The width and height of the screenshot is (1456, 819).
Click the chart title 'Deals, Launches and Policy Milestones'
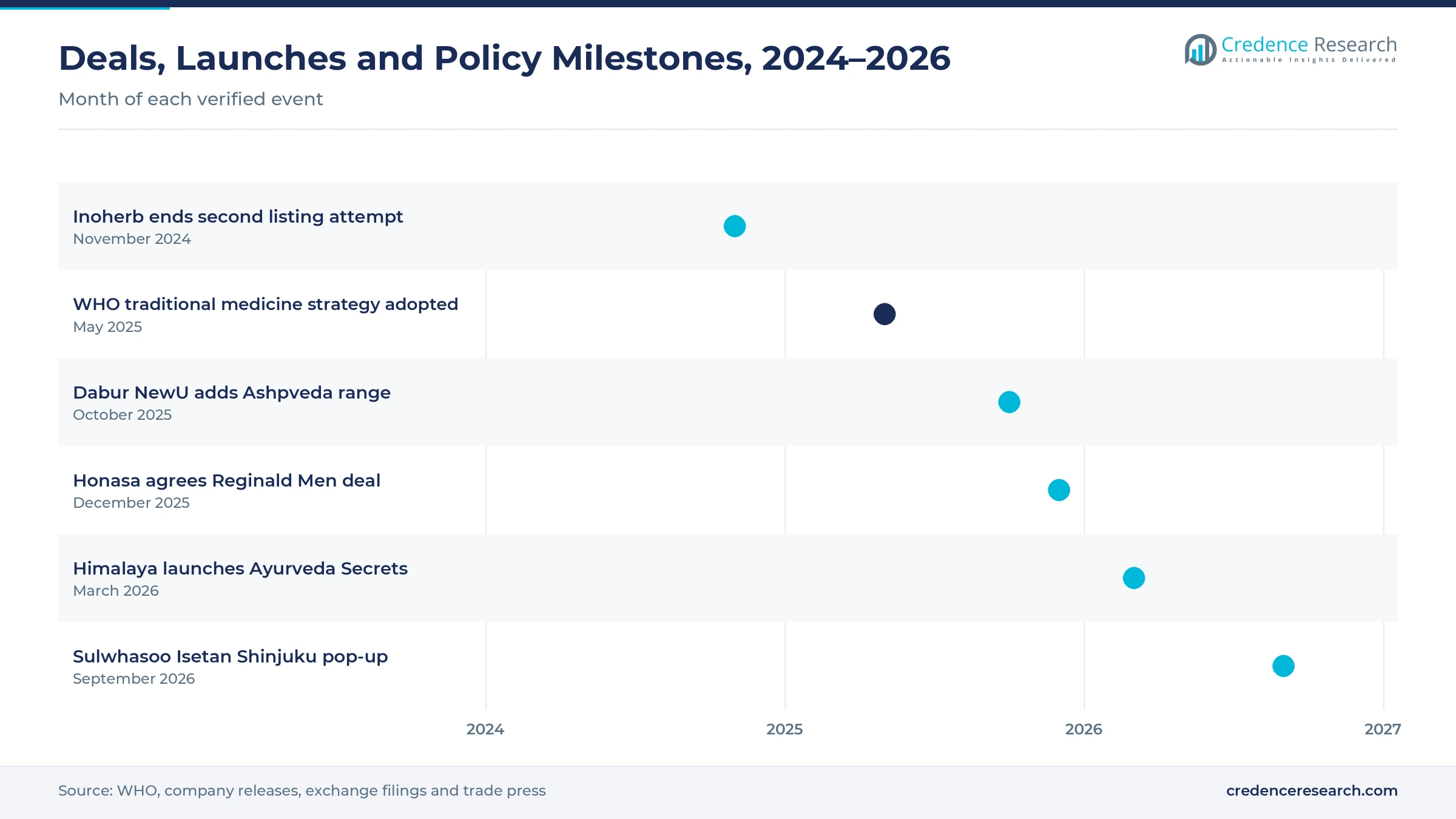pos(505,58)
